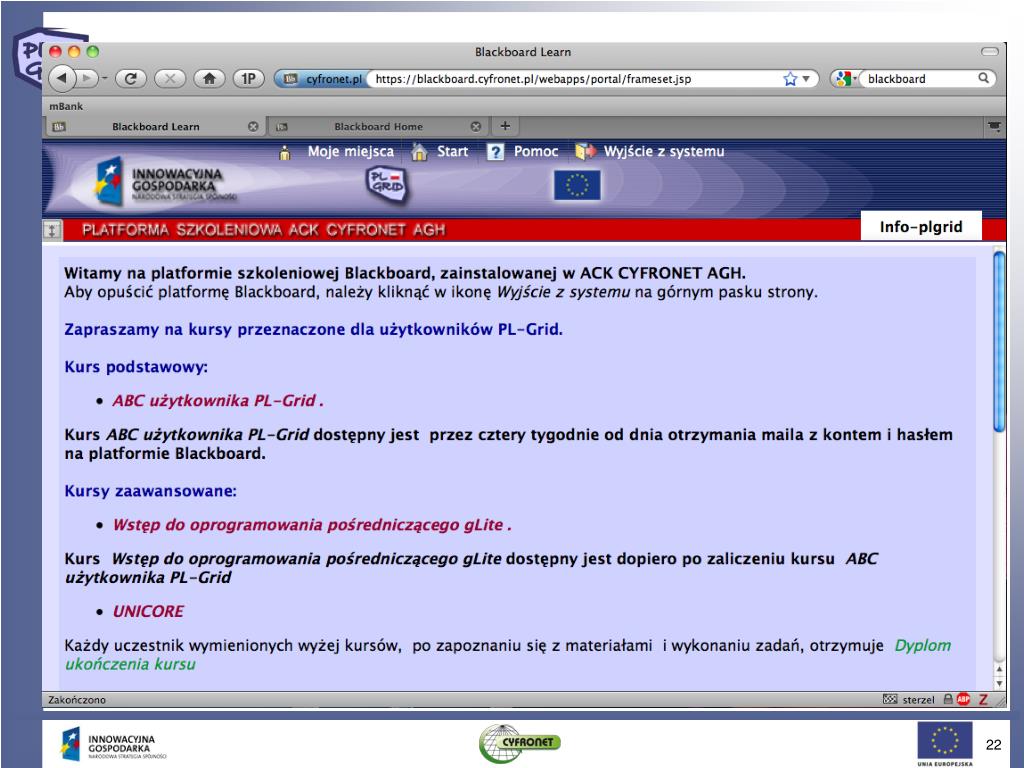Click the Start house icon
Image resolution: width=1024 pixels, height=768 pixels.
[419, 152]
